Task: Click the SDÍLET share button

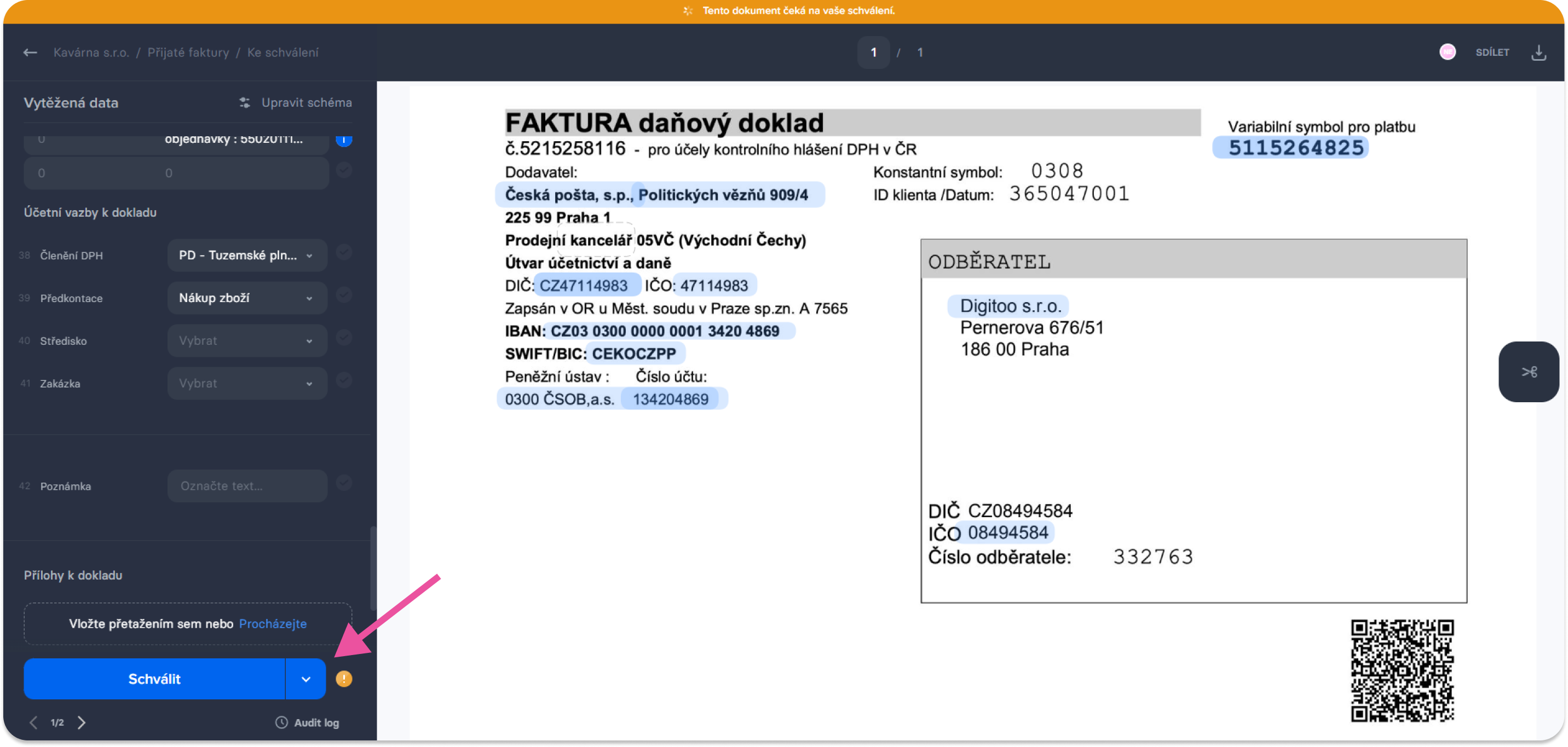Action: (1492, 53)
